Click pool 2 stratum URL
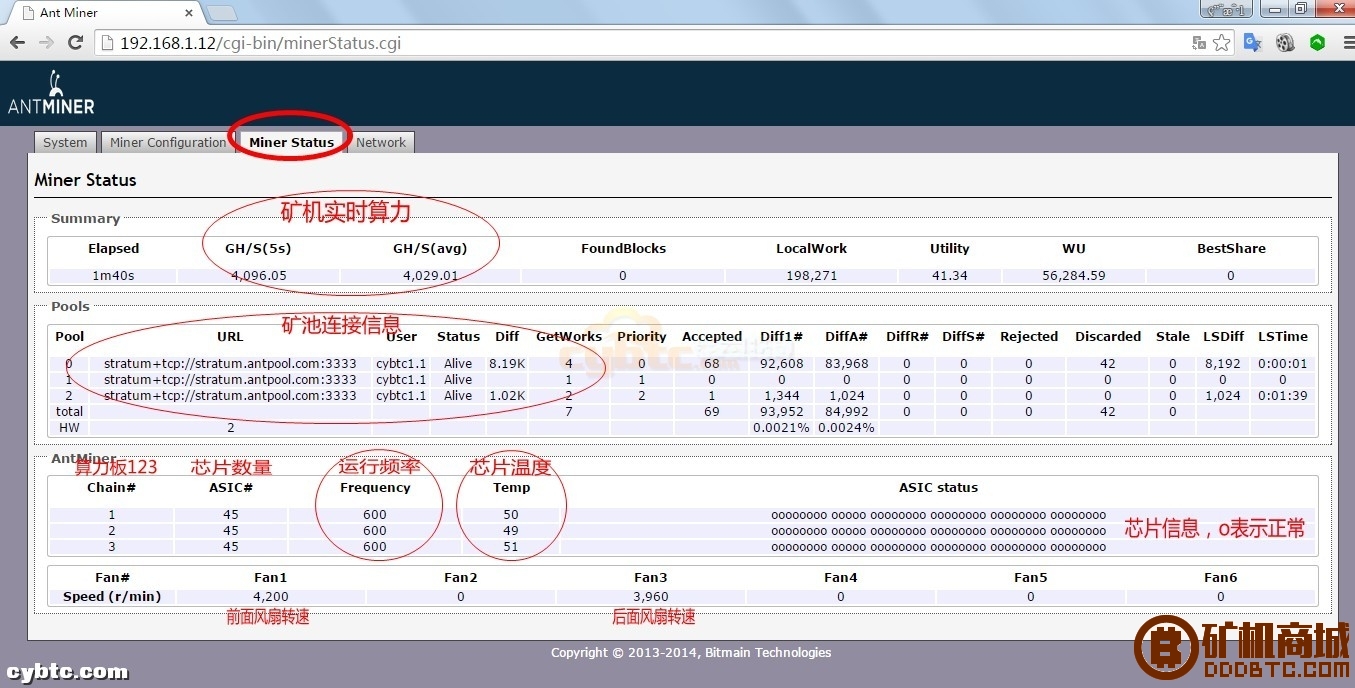The image size is (1355, 688). [x=230, y=396]
